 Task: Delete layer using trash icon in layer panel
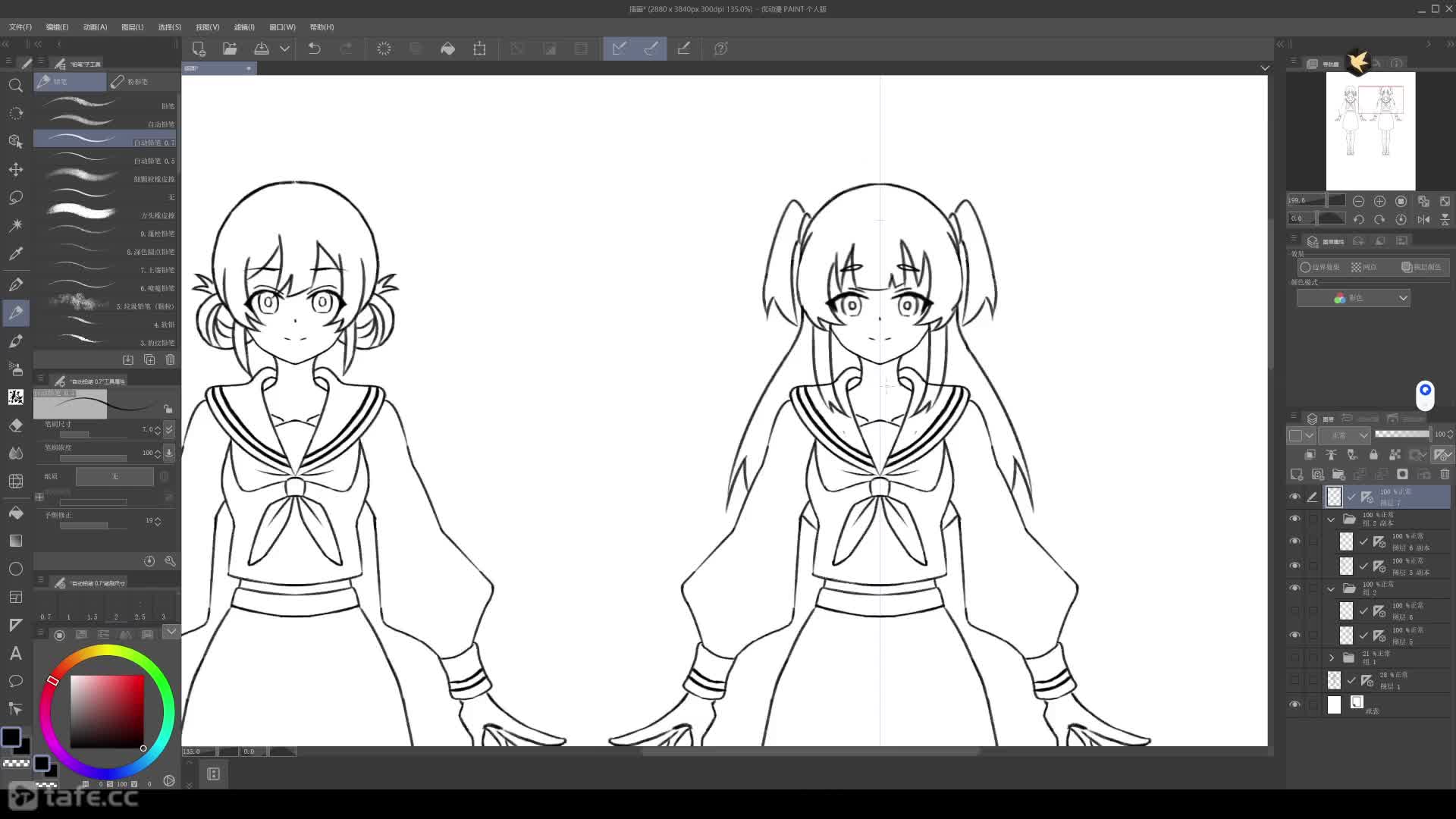click(x=1445, y=474)
